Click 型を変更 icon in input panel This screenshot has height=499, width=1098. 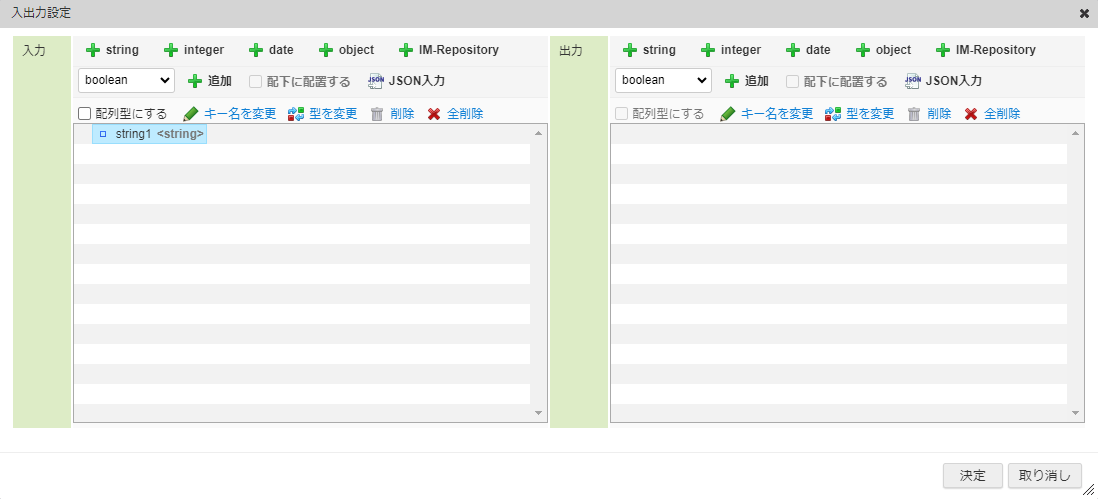point(295,114)
